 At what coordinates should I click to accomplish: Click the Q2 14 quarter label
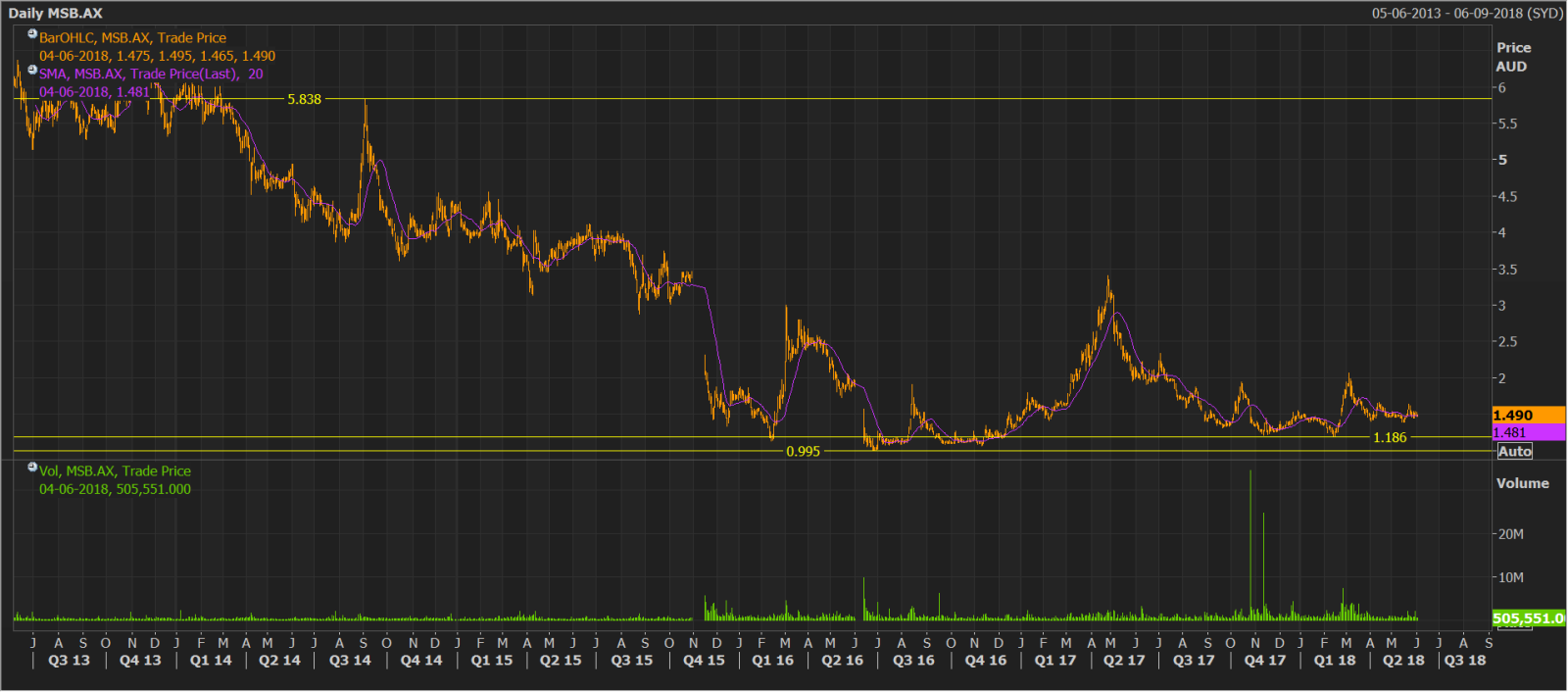click(x=279, y=661)
